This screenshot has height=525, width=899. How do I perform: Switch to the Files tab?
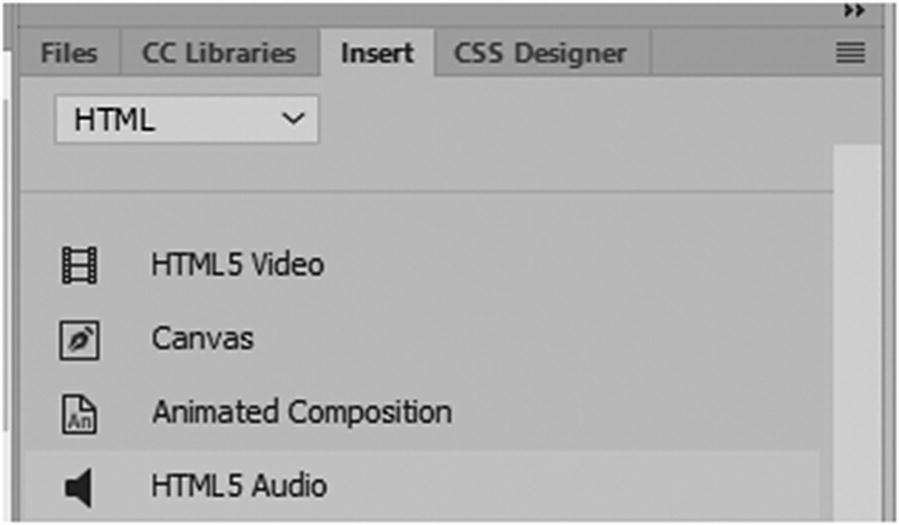pyautogui.click(x=69, y=53)
